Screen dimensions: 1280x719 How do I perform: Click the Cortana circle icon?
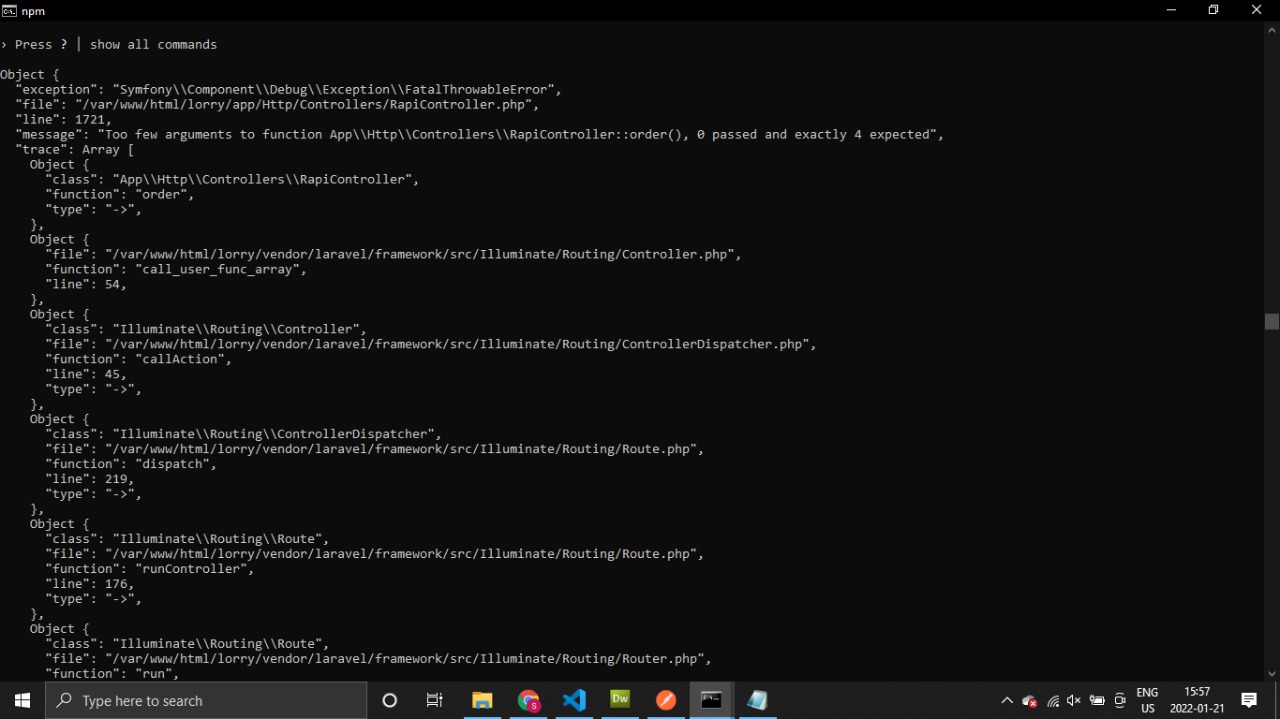390,700
